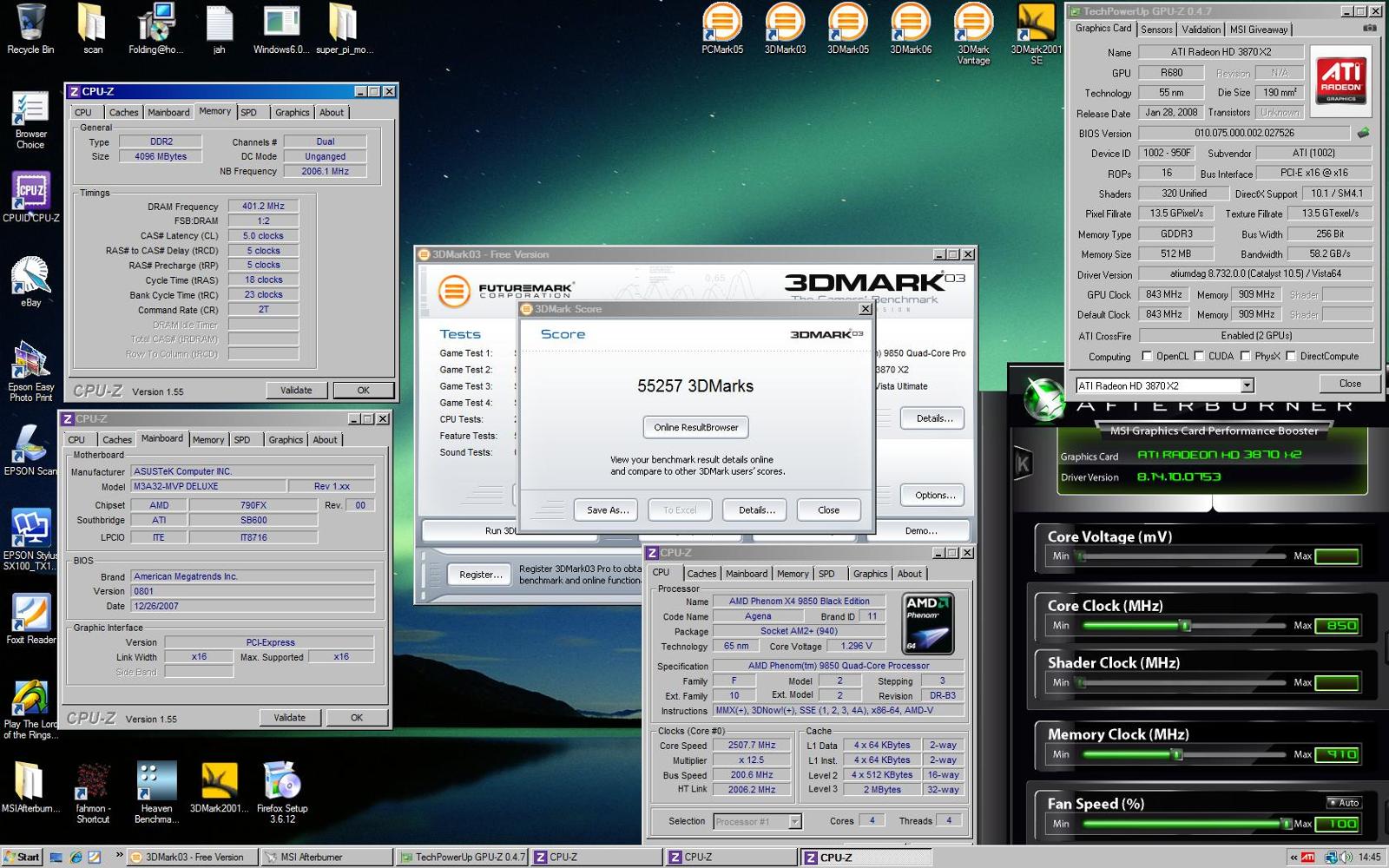Enable the PhysX checkbox in GPU-Z

[1245, 356]
